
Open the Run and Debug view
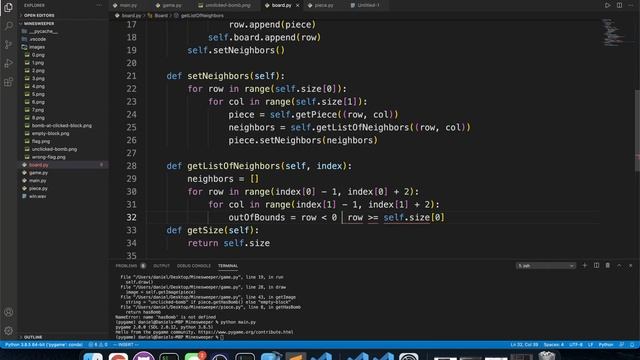click(8, 63)
